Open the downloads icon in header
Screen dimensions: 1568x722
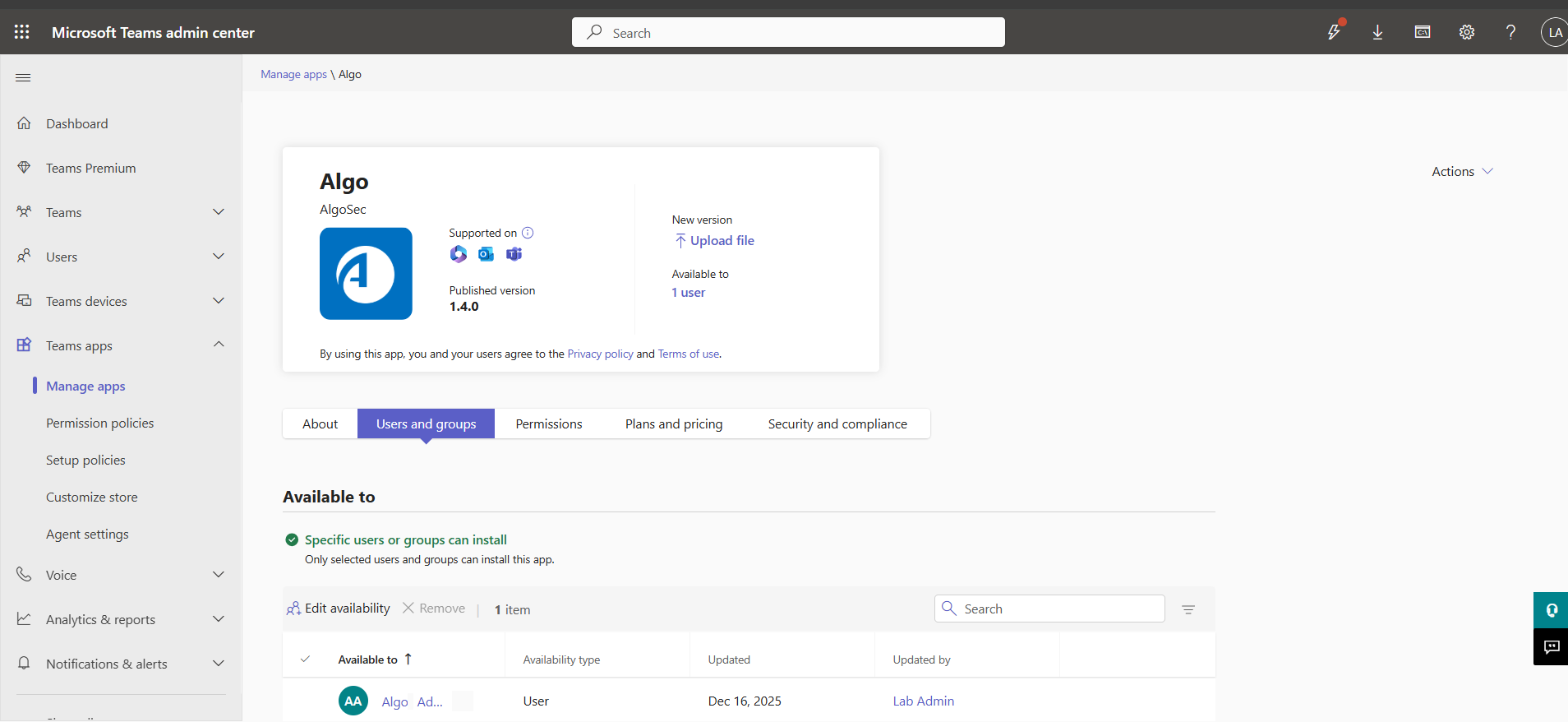[1377, 32]
